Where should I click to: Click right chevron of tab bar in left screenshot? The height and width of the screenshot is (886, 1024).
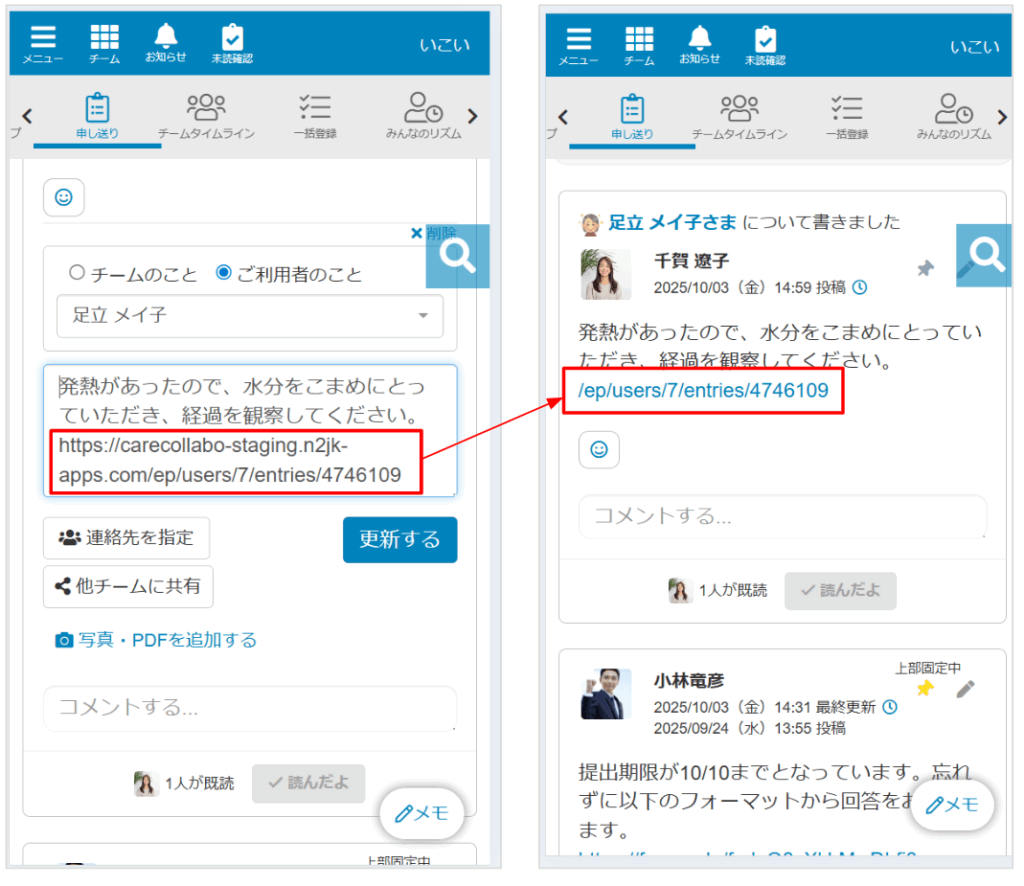point(473,117)
